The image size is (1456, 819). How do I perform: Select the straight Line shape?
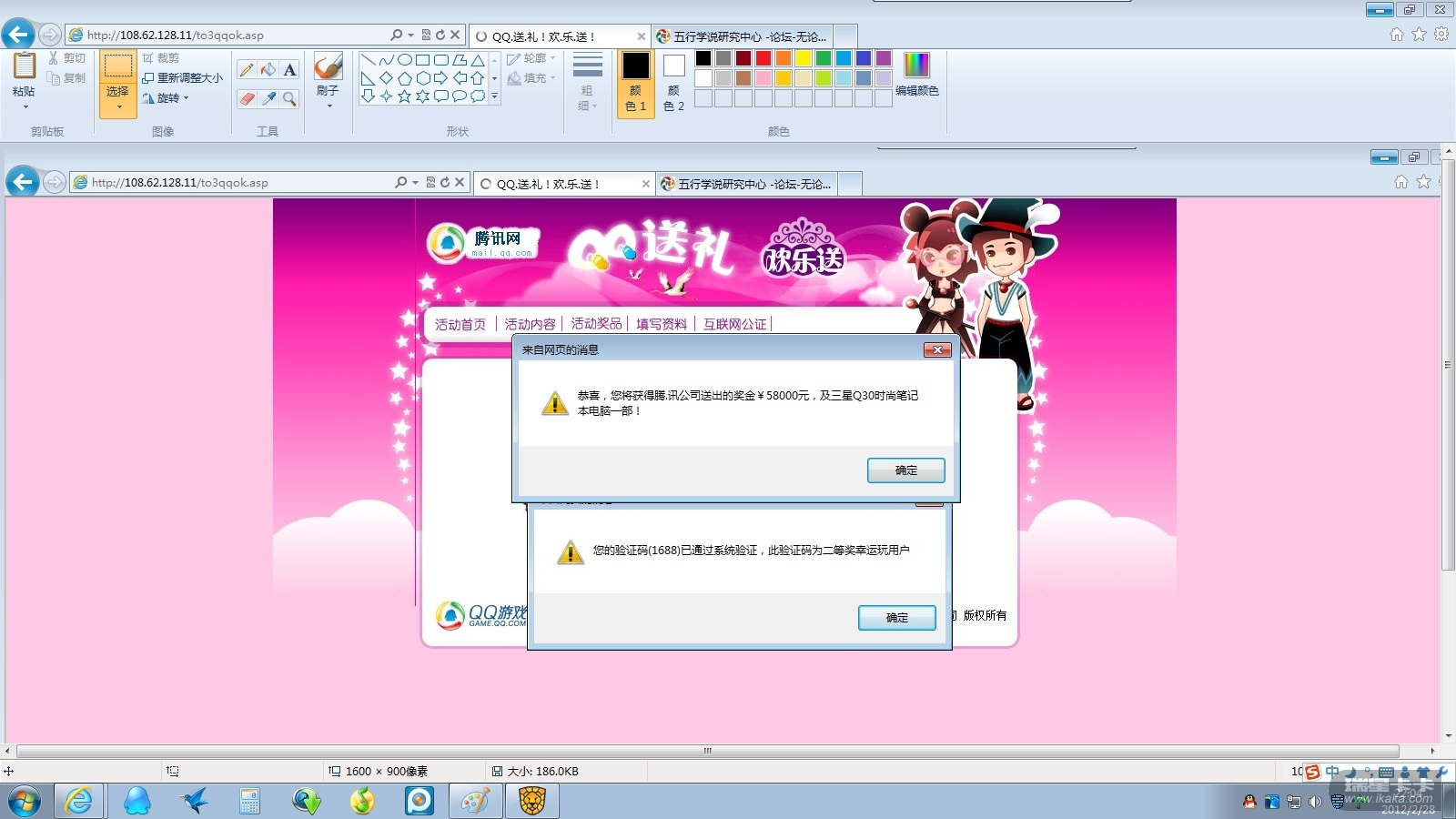368,60
